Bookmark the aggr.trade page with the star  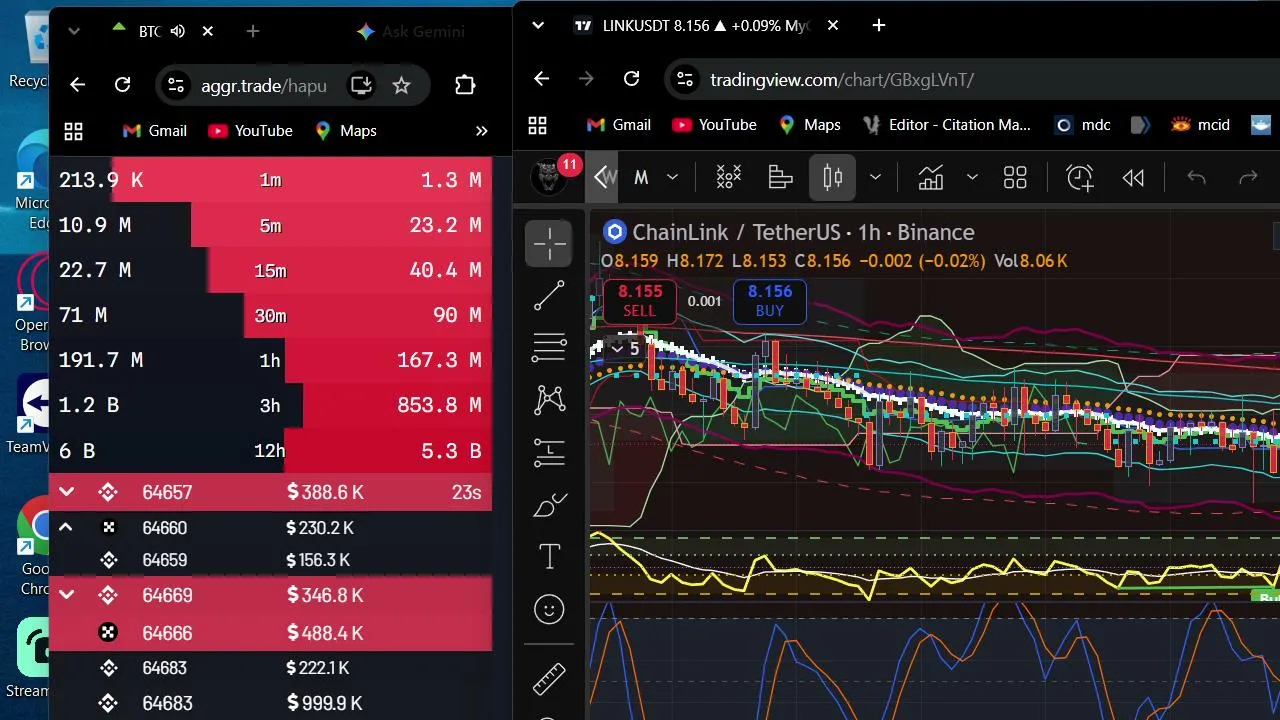click(401, 85)
